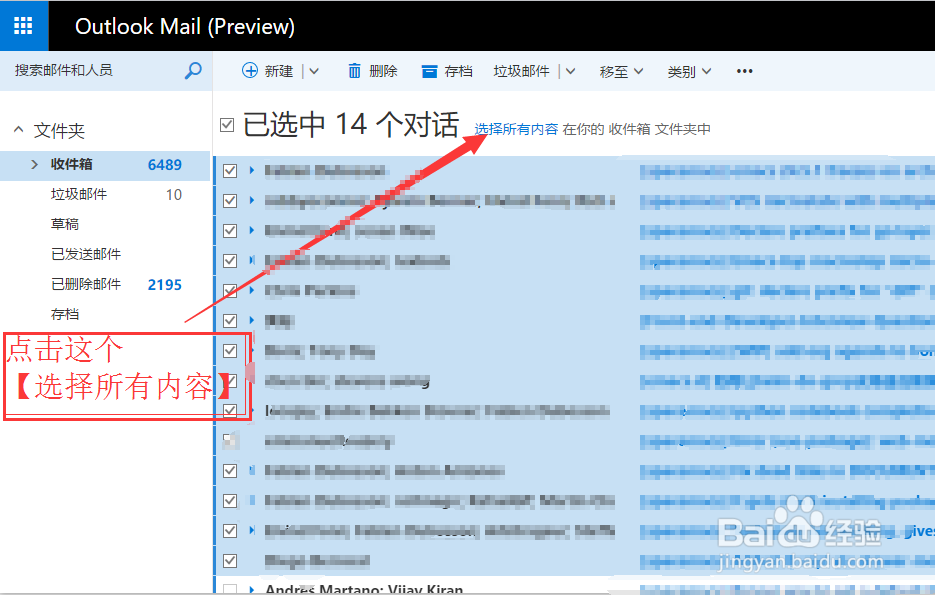Open the 垃圾邮件 folder in sidebar
The width and height of the screenshot is (935, 595).
pyautogui.click(x=79, y=194)
